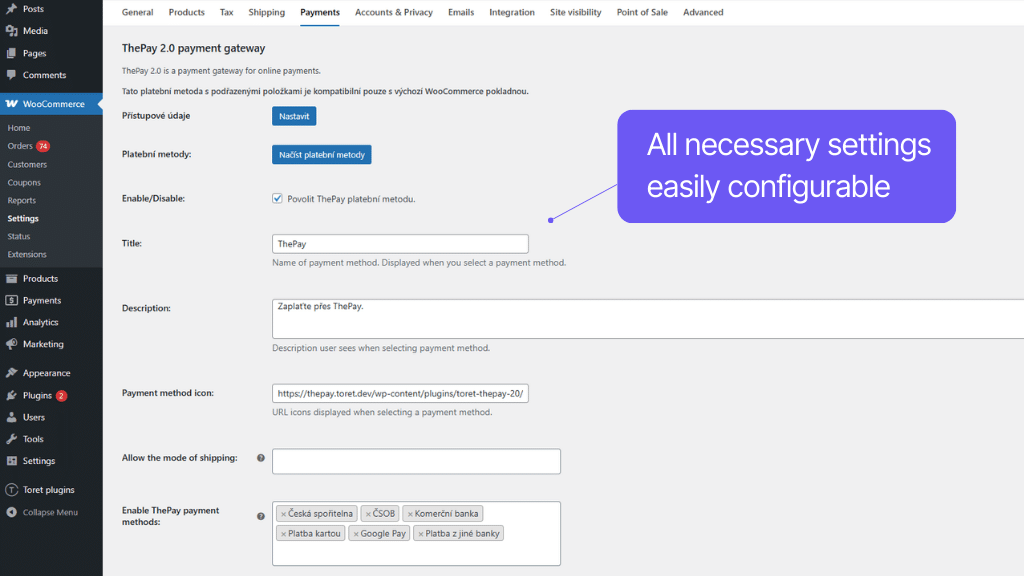Screen dimensions: 1024x576
Task: Open the Coupons submenu link
Action: point(24,183)
